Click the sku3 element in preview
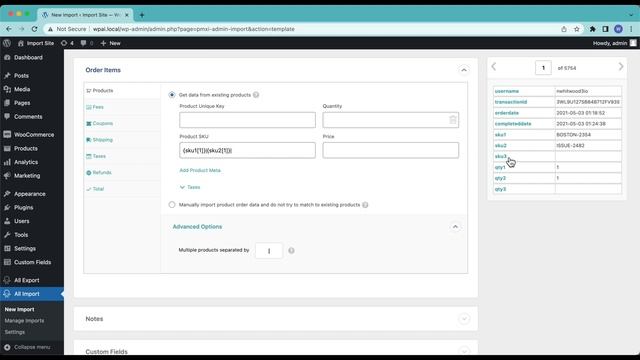 [501, 156]
